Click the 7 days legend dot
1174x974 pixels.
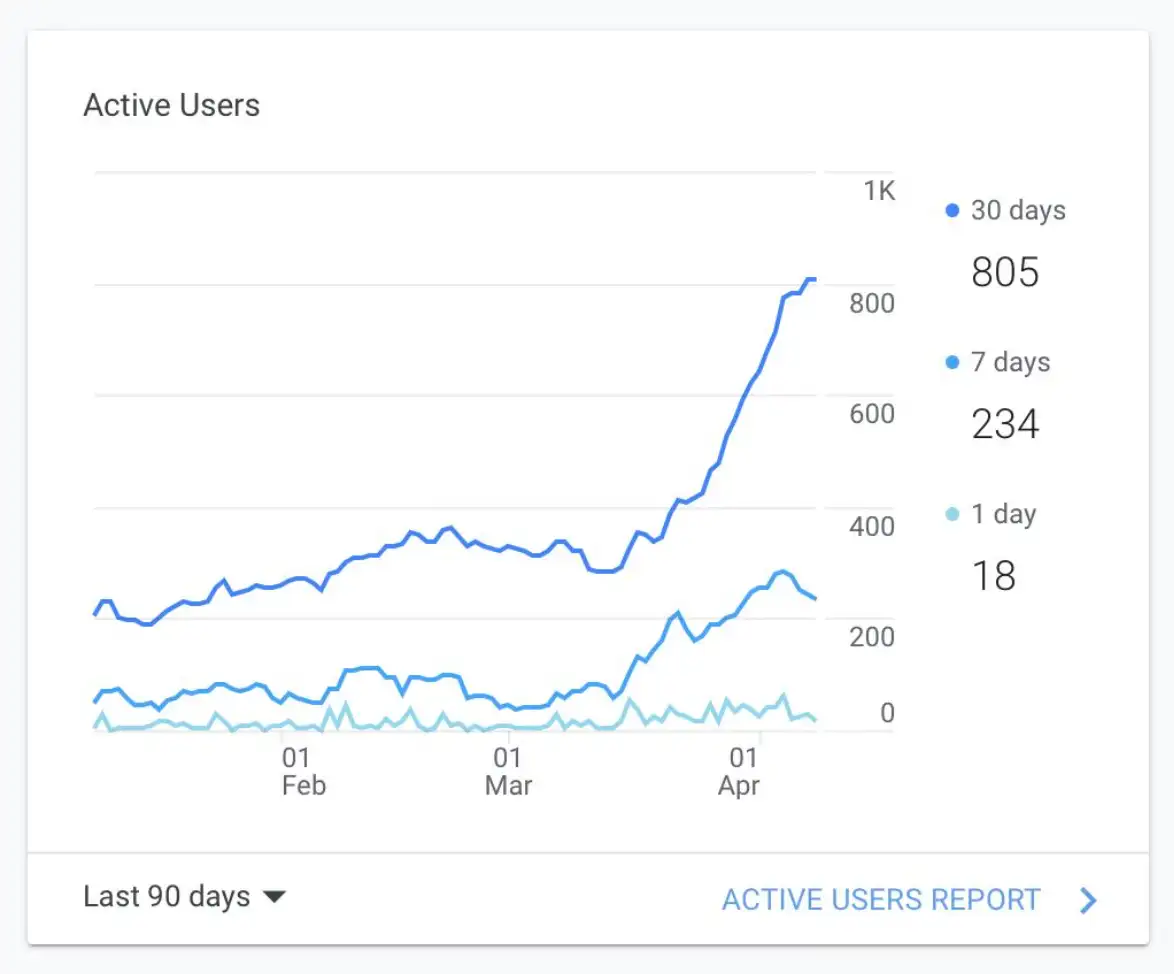pos(952,362)
